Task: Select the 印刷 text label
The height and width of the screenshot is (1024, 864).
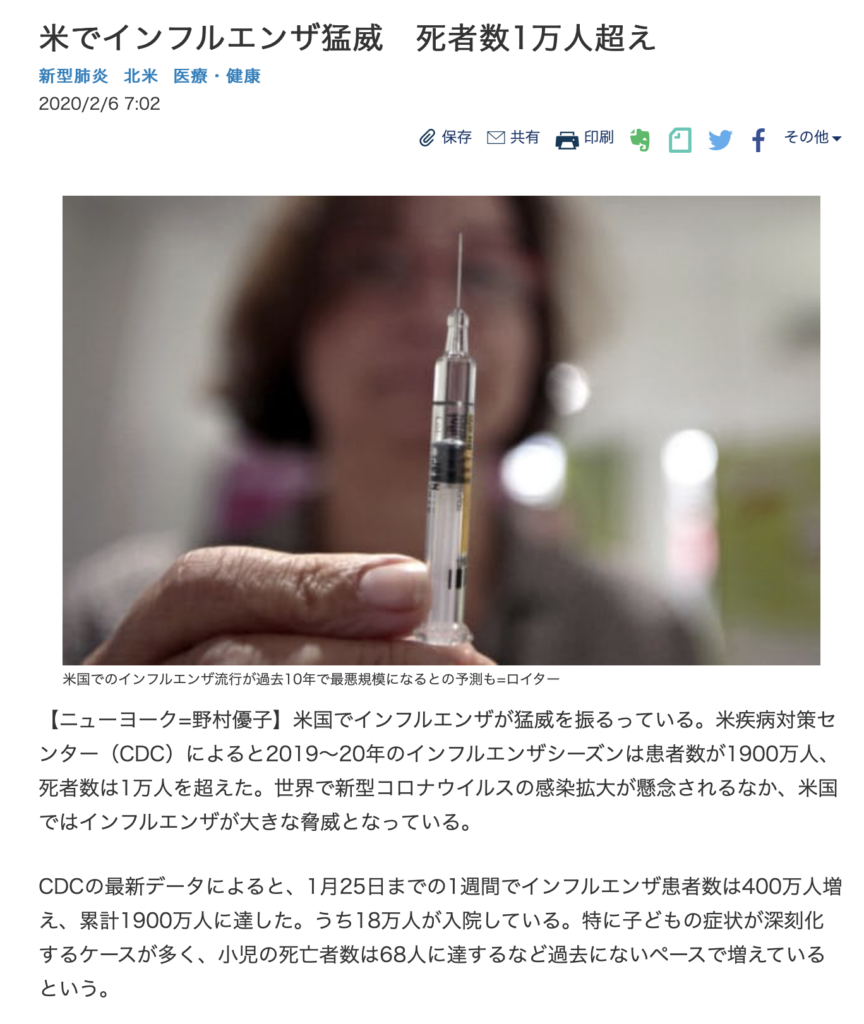Action: coord(599,137)
